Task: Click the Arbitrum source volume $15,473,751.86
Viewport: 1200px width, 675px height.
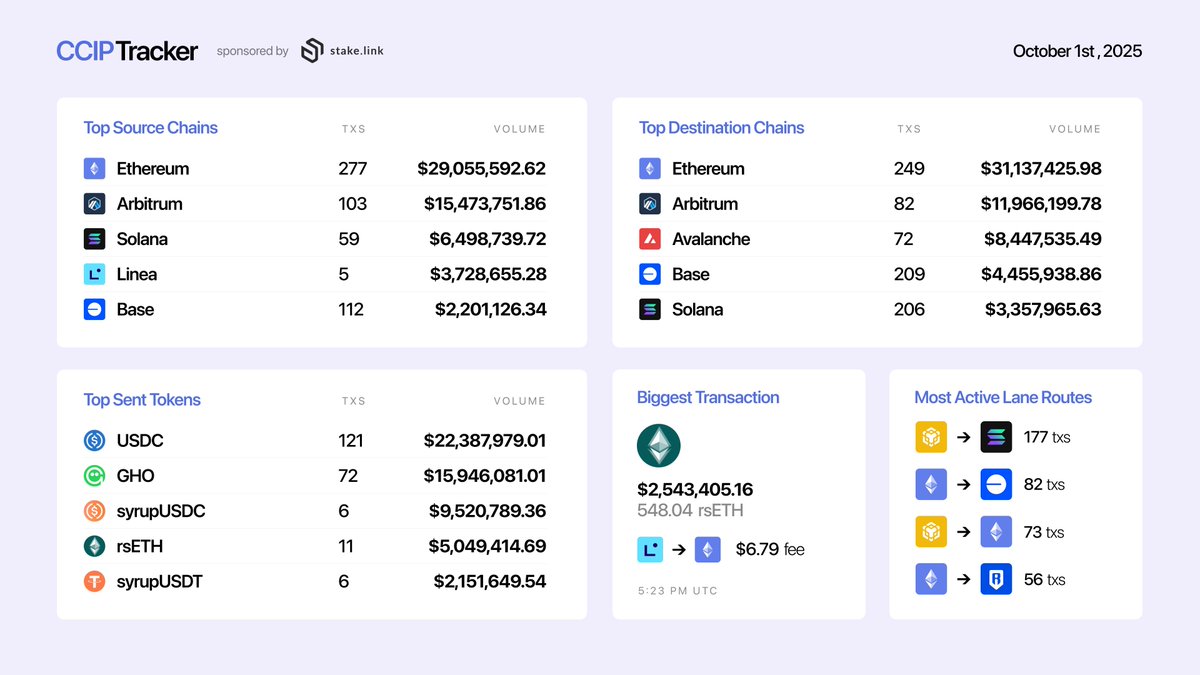Action: pos(485,204)
